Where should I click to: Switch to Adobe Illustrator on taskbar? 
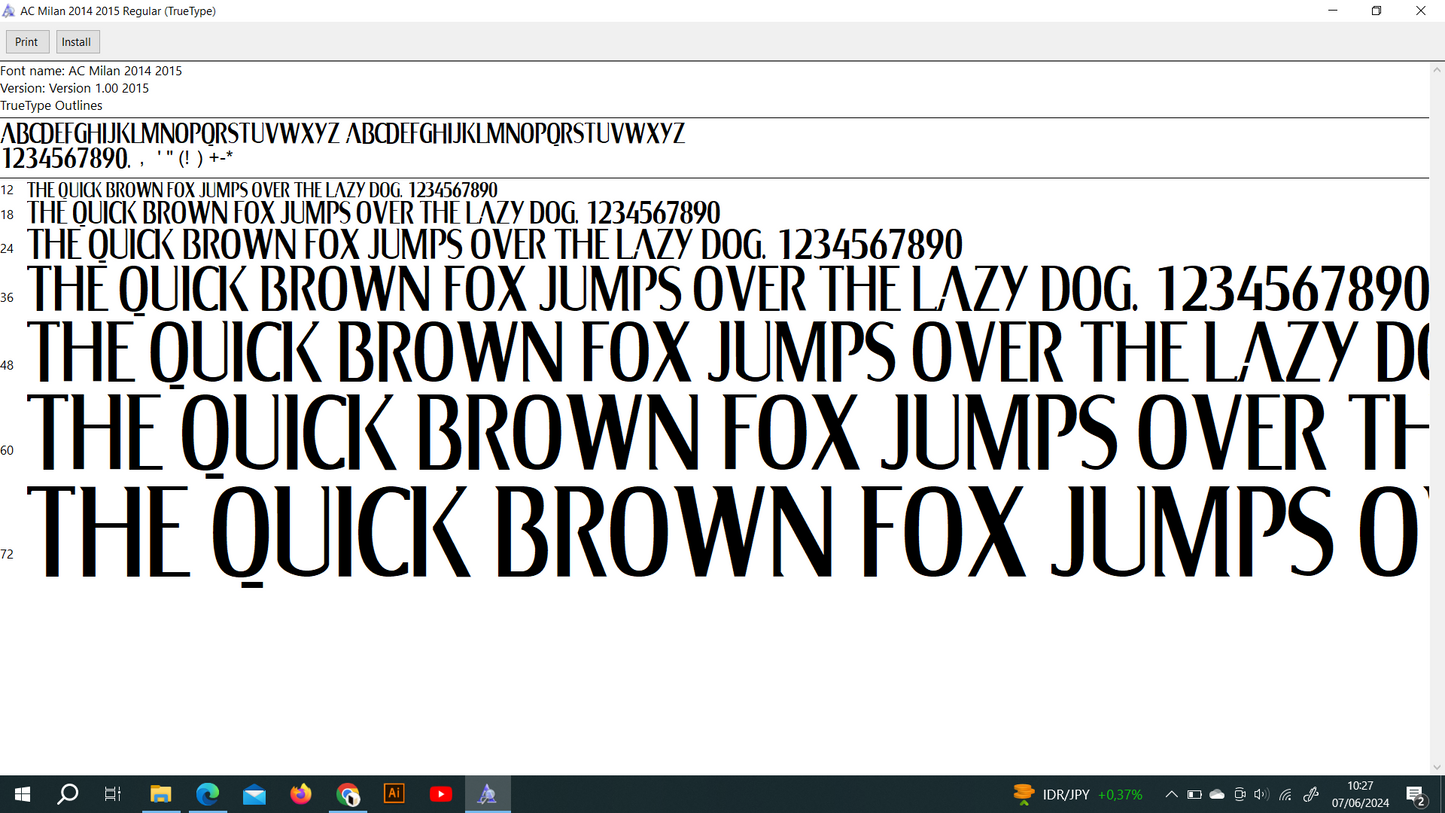pos(394,794)
